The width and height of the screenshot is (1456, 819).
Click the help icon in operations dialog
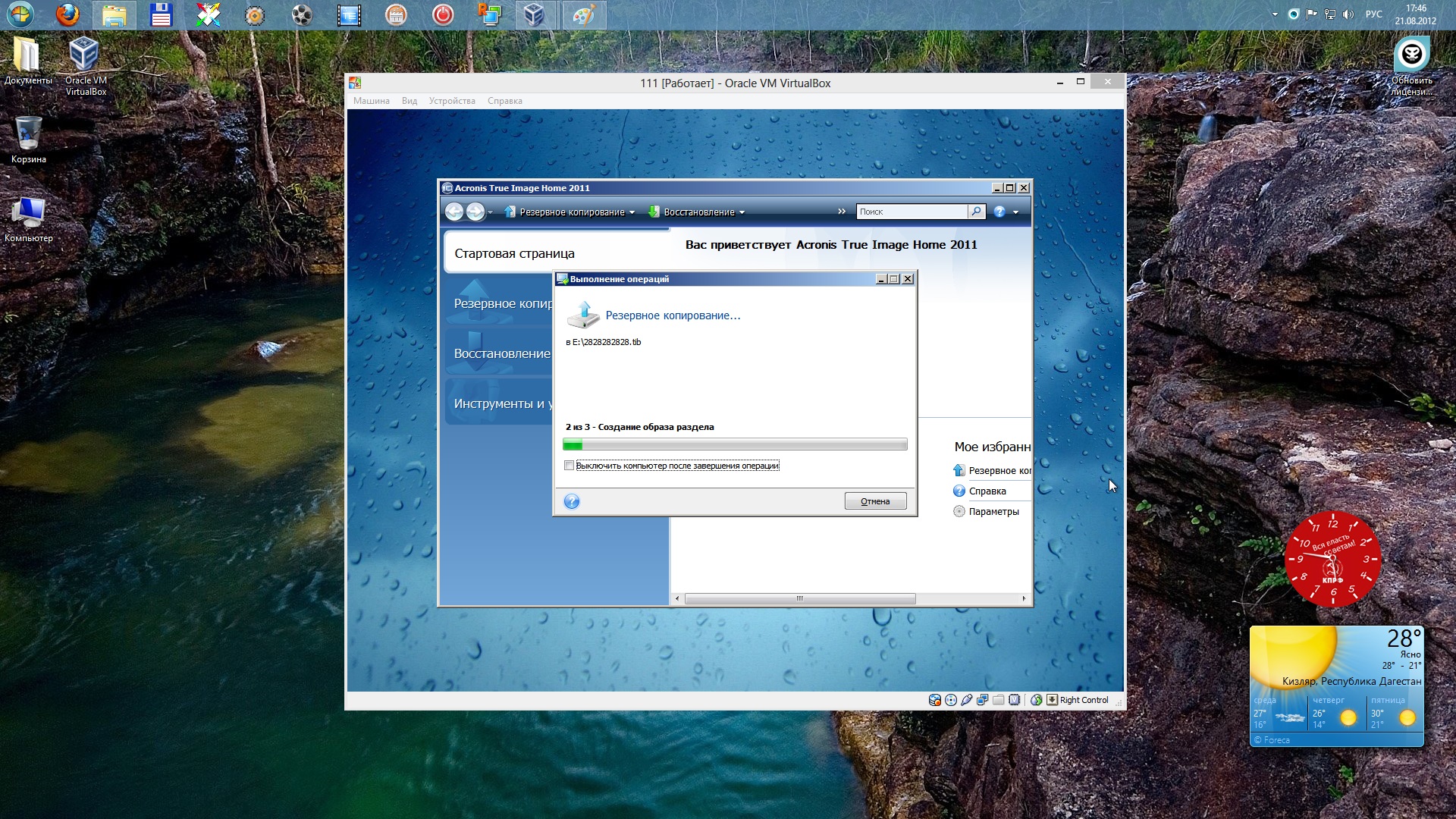tap(572, 501)
